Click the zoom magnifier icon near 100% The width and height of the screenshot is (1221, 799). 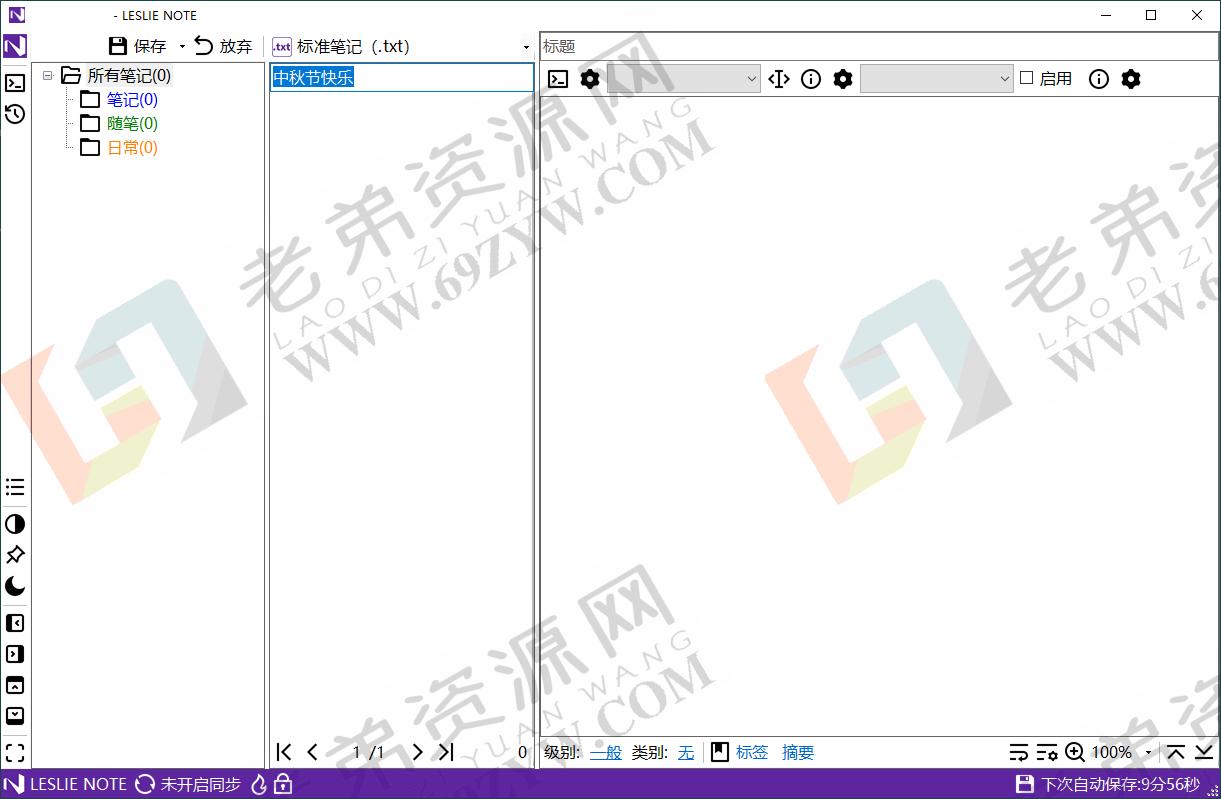click(1075, 752)
